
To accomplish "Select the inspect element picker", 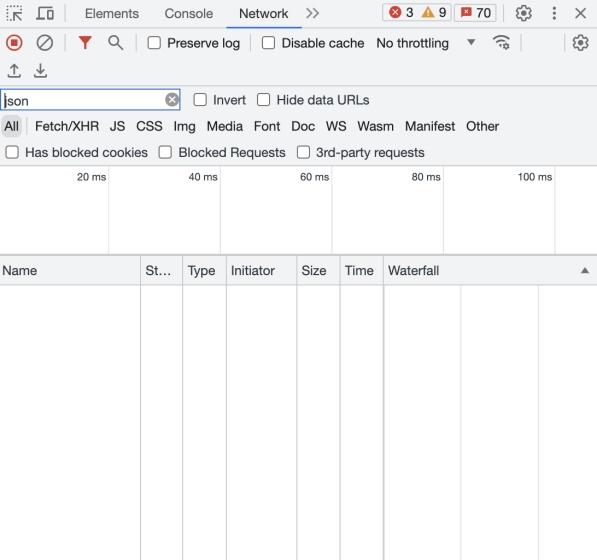I will tap(14, 14).
